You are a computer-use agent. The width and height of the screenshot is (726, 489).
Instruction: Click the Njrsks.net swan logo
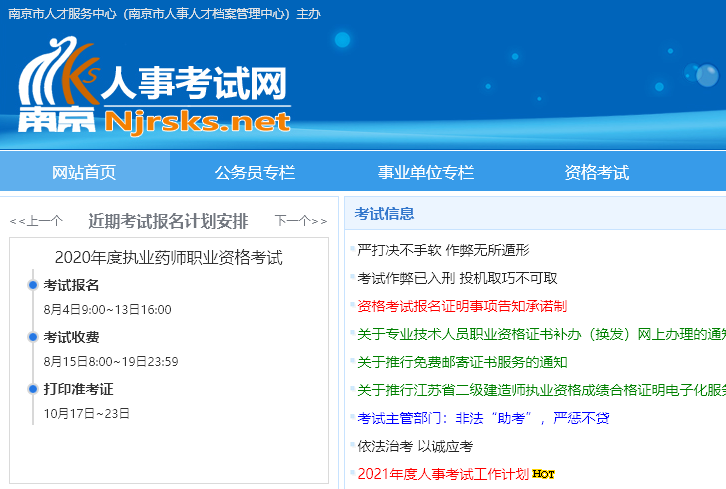coord(154,87)
